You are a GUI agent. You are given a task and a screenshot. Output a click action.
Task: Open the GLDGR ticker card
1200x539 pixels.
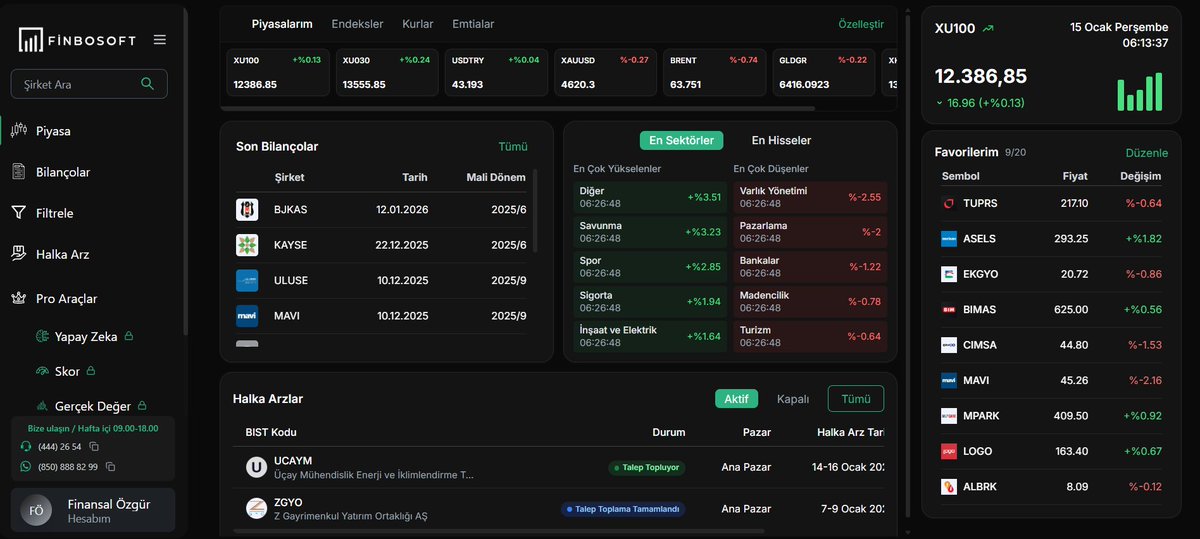pyautogui.click(x=823, y=72)
